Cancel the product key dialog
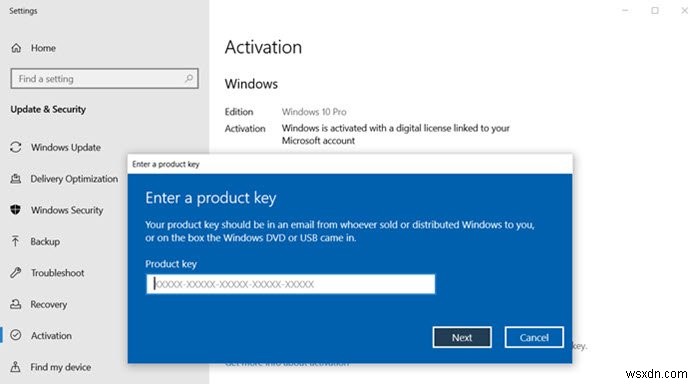 pyautogui.click(x=534, y=337)
